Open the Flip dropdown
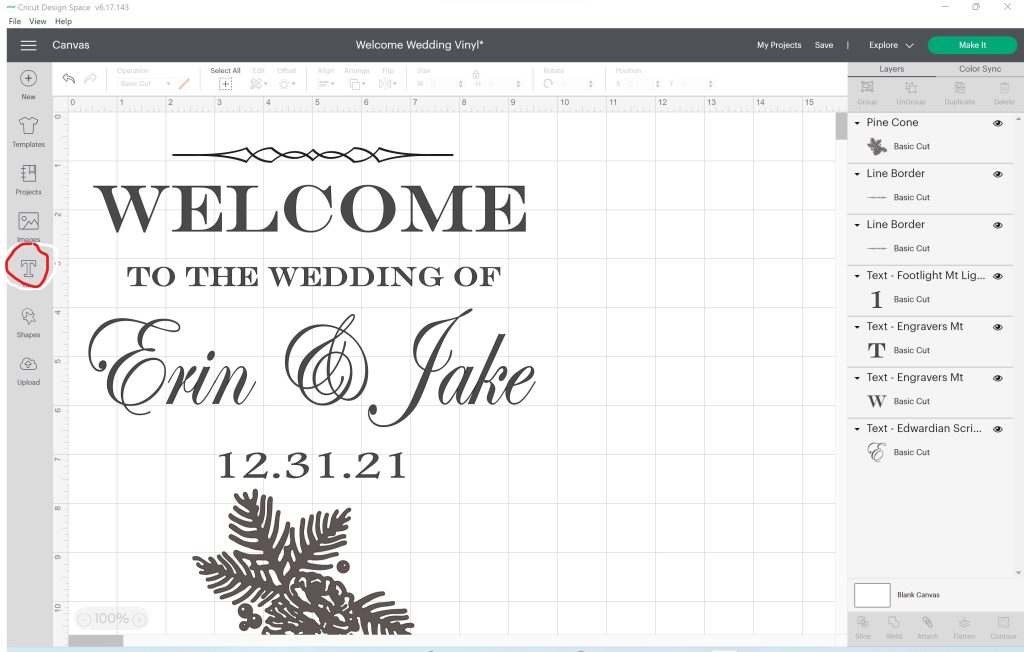The height and width of the screenshot is (652, 1024). (x=387, y=84)
